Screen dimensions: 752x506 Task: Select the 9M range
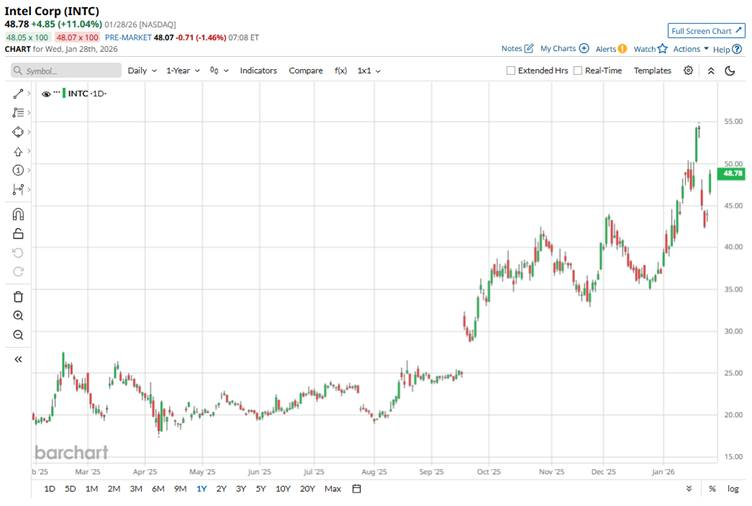tap(180, 489)
